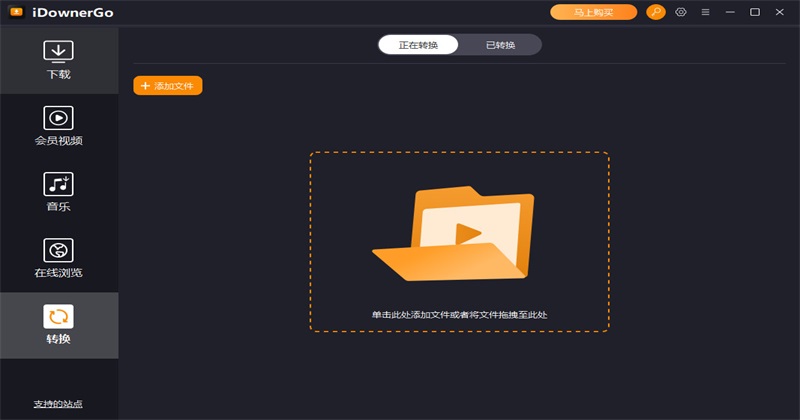
Task: Click the 添加文件 add file button
Action: pyautogui.click(x=168, y=86)
